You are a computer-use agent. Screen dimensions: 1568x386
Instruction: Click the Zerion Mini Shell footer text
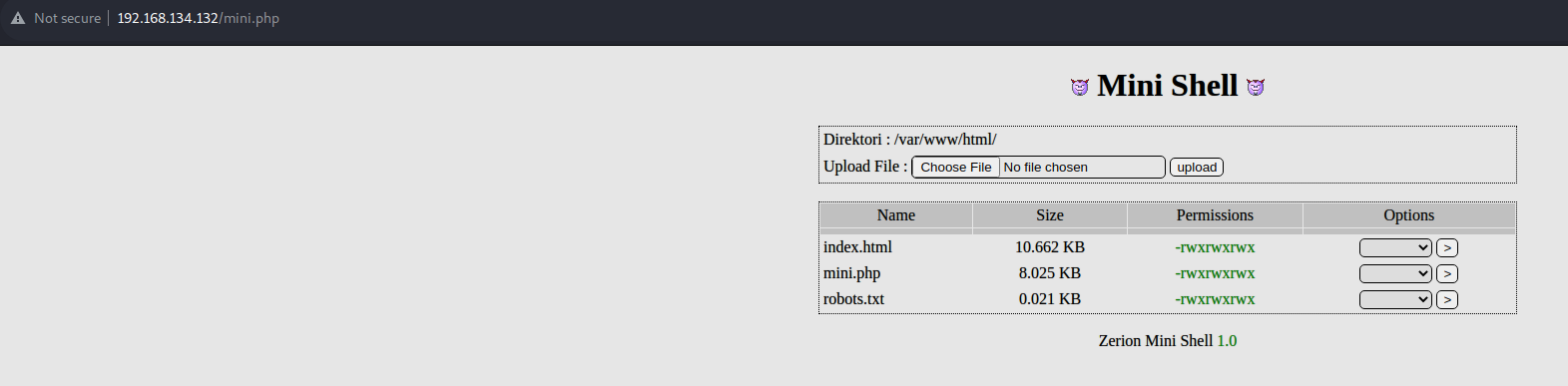[x=1156, y=341]
